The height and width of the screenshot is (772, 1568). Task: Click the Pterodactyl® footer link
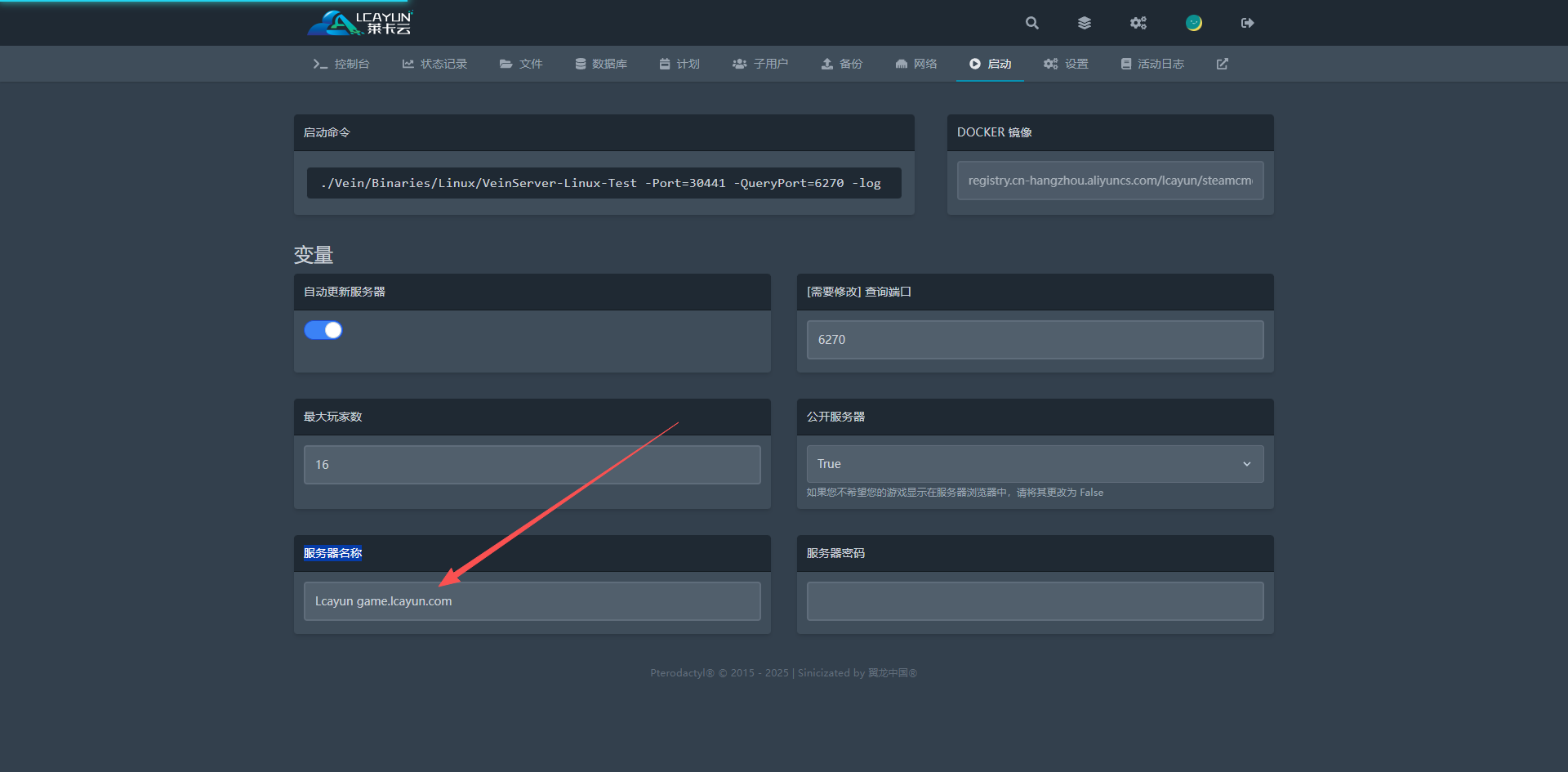[682, 673]
